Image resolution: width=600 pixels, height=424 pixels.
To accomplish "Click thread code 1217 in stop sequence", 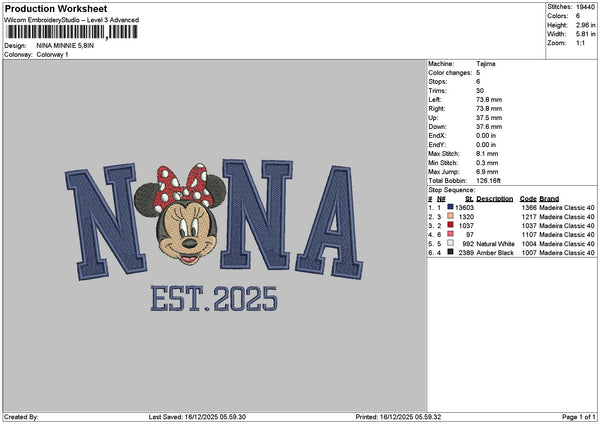I will 529,217.
